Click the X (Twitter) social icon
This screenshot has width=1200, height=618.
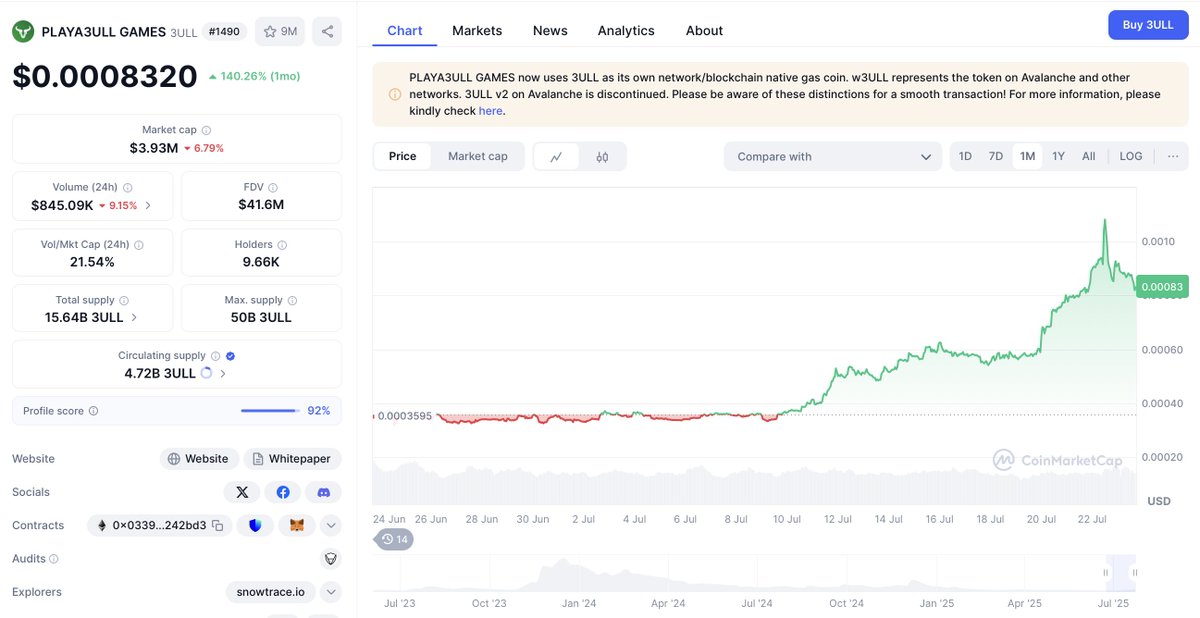pyautogui.click(x=242, y=492)
